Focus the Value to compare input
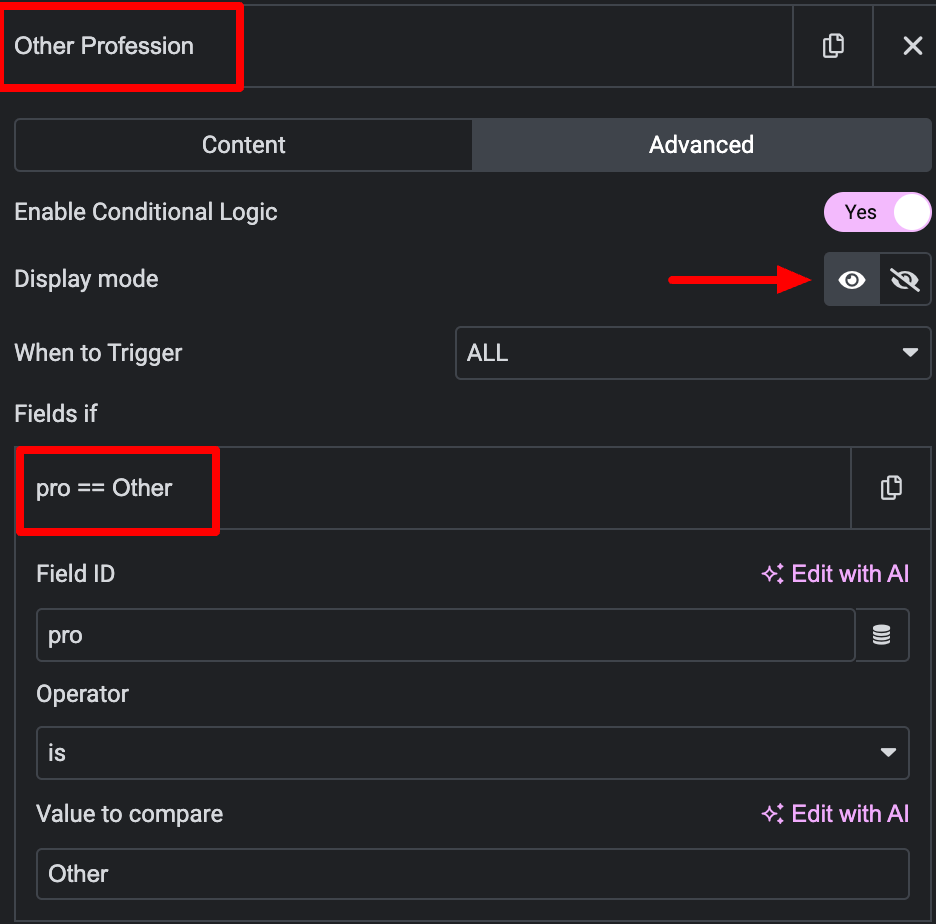 [x=473, y=873]
